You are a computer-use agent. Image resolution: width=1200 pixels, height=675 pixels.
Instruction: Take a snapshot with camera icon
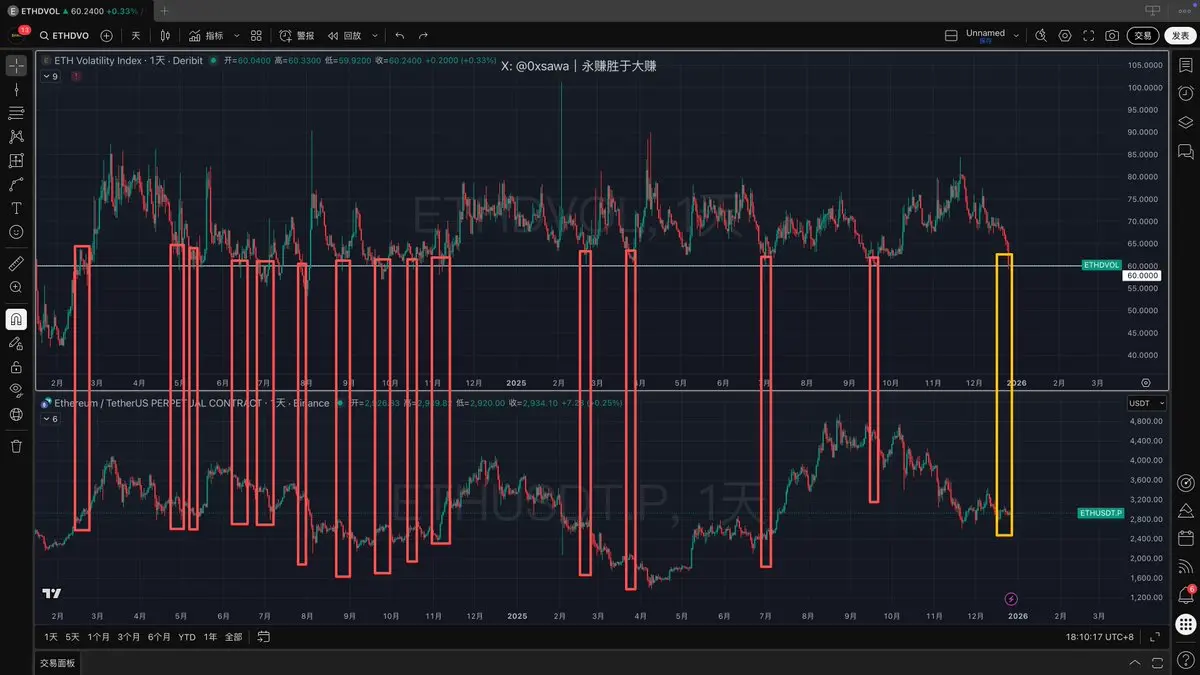coord(1112,35)
